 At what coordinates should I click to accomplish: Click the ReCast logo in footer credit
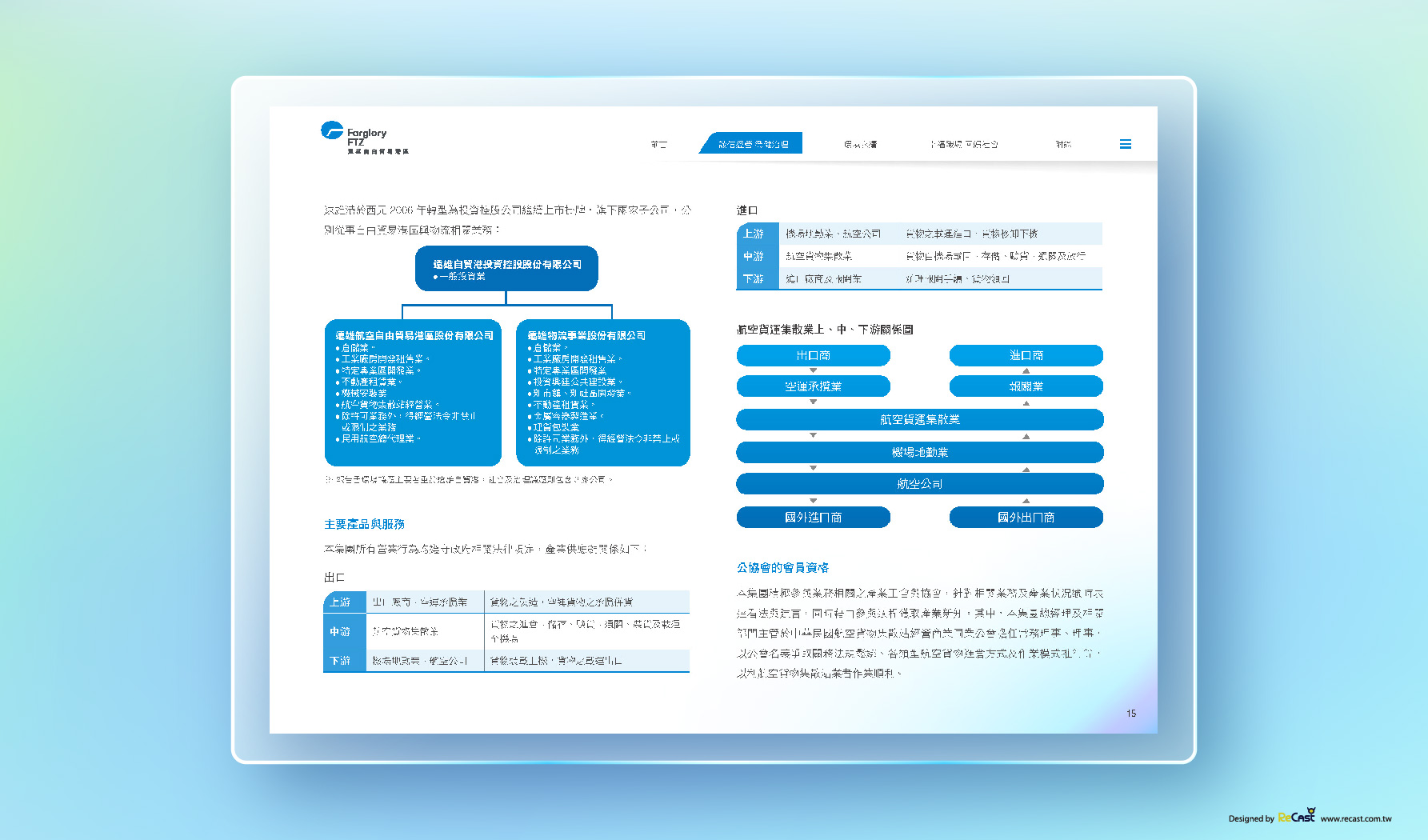tap(1297, 816)
